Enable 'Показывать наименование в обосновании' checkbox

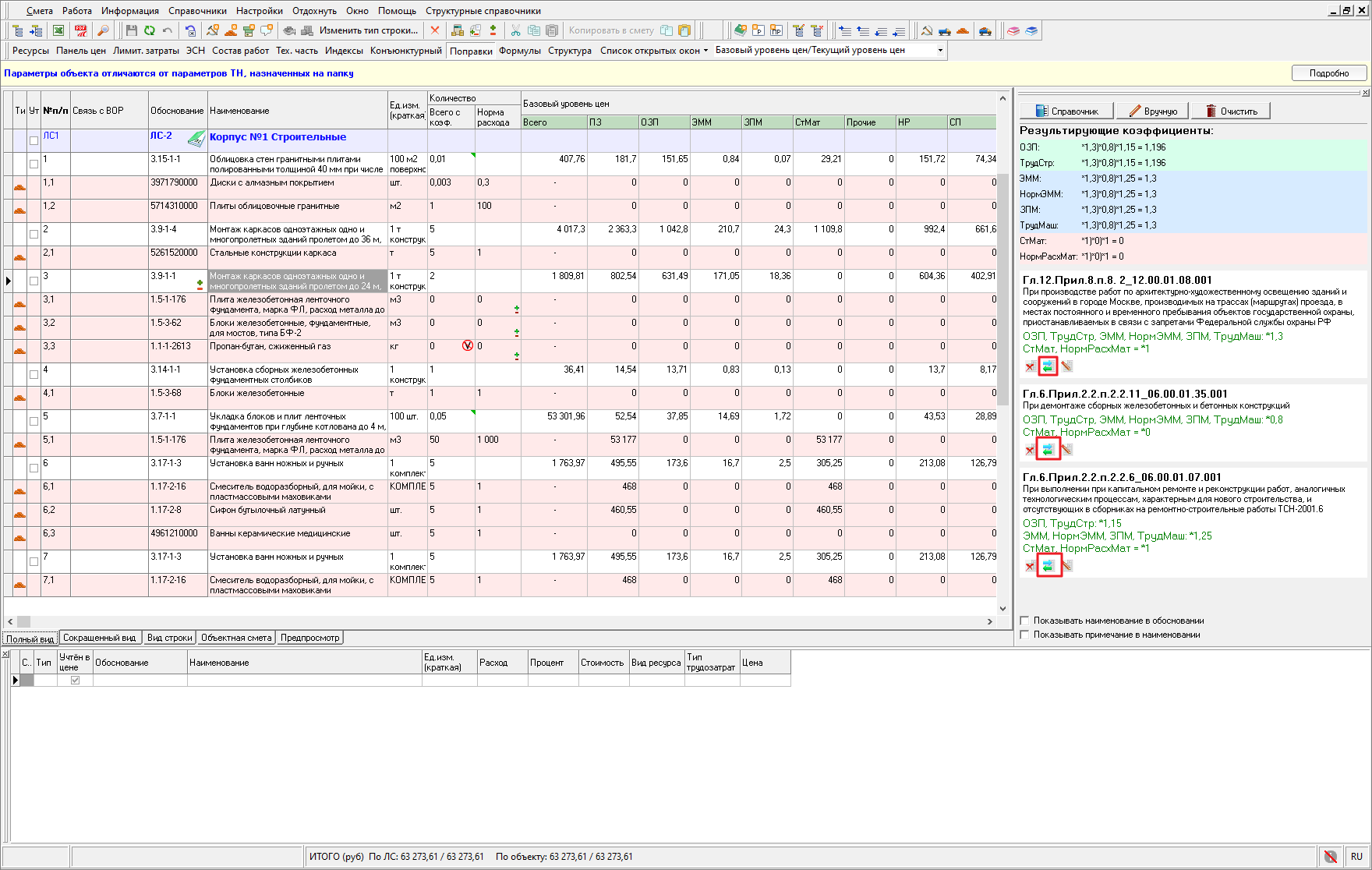tap(1025, 621)
